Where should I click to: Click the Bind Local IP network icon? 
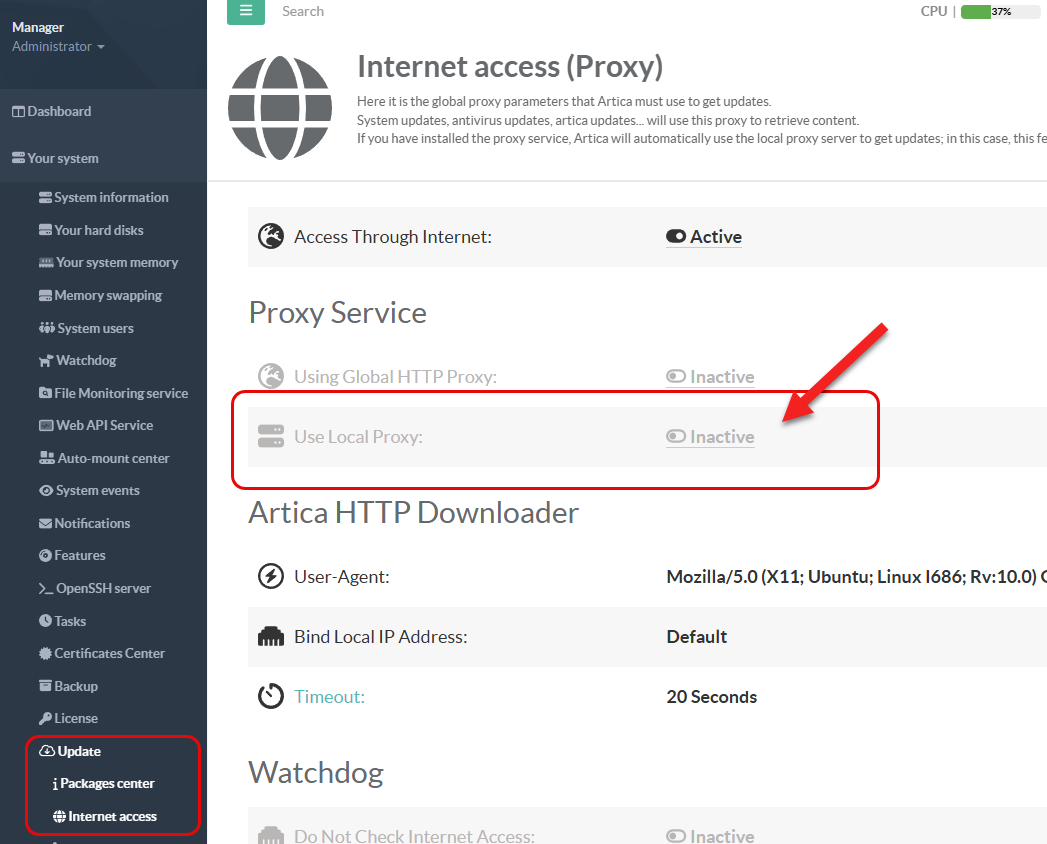tap(271, 637)
